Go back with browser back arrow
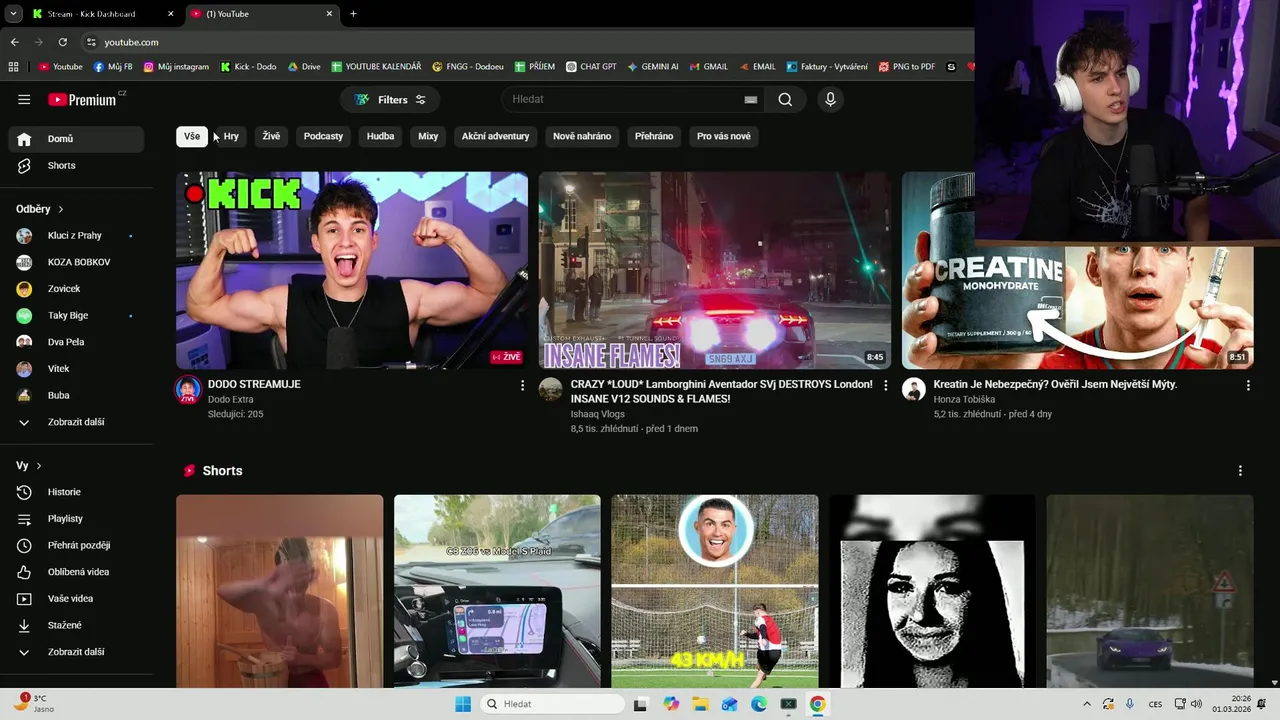This screenshot has height=720, width=1280. pos(15,42)
